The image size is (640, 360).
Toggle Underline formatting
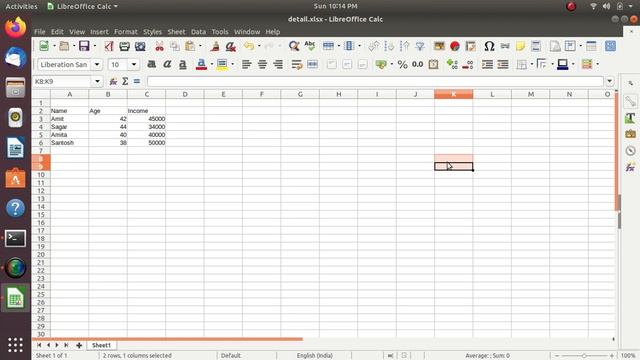[x=182, y=64]
